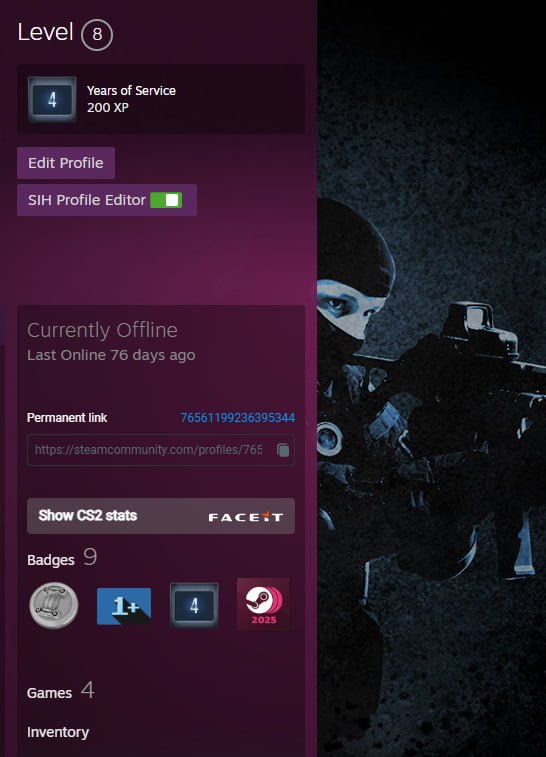Screen dimensions: 546x757
Task: Click the permanent profile URL field
Action: (x=161, y=450)
